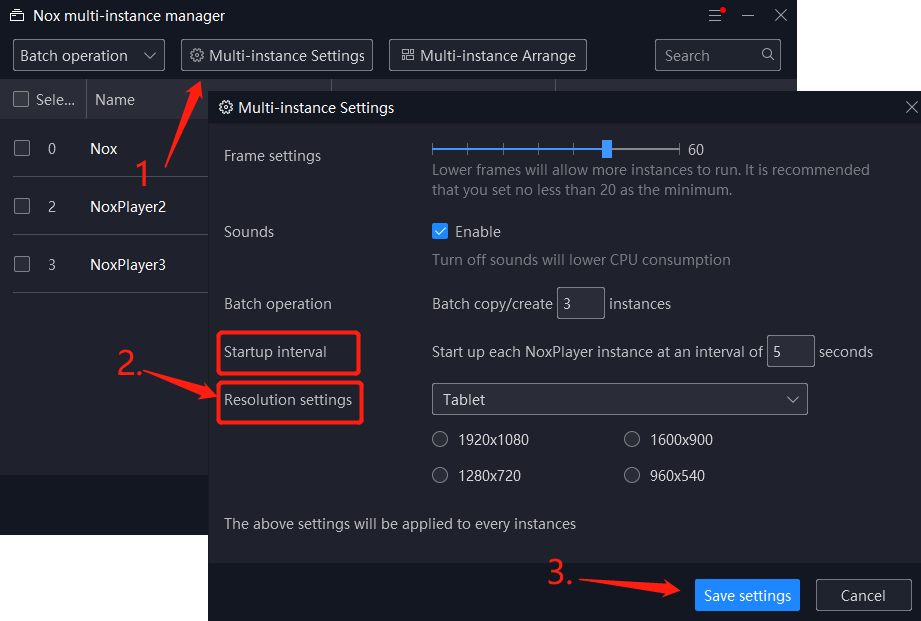Check the box for instance Nox
Screen dimensions: 921x621
coord(22,148)
